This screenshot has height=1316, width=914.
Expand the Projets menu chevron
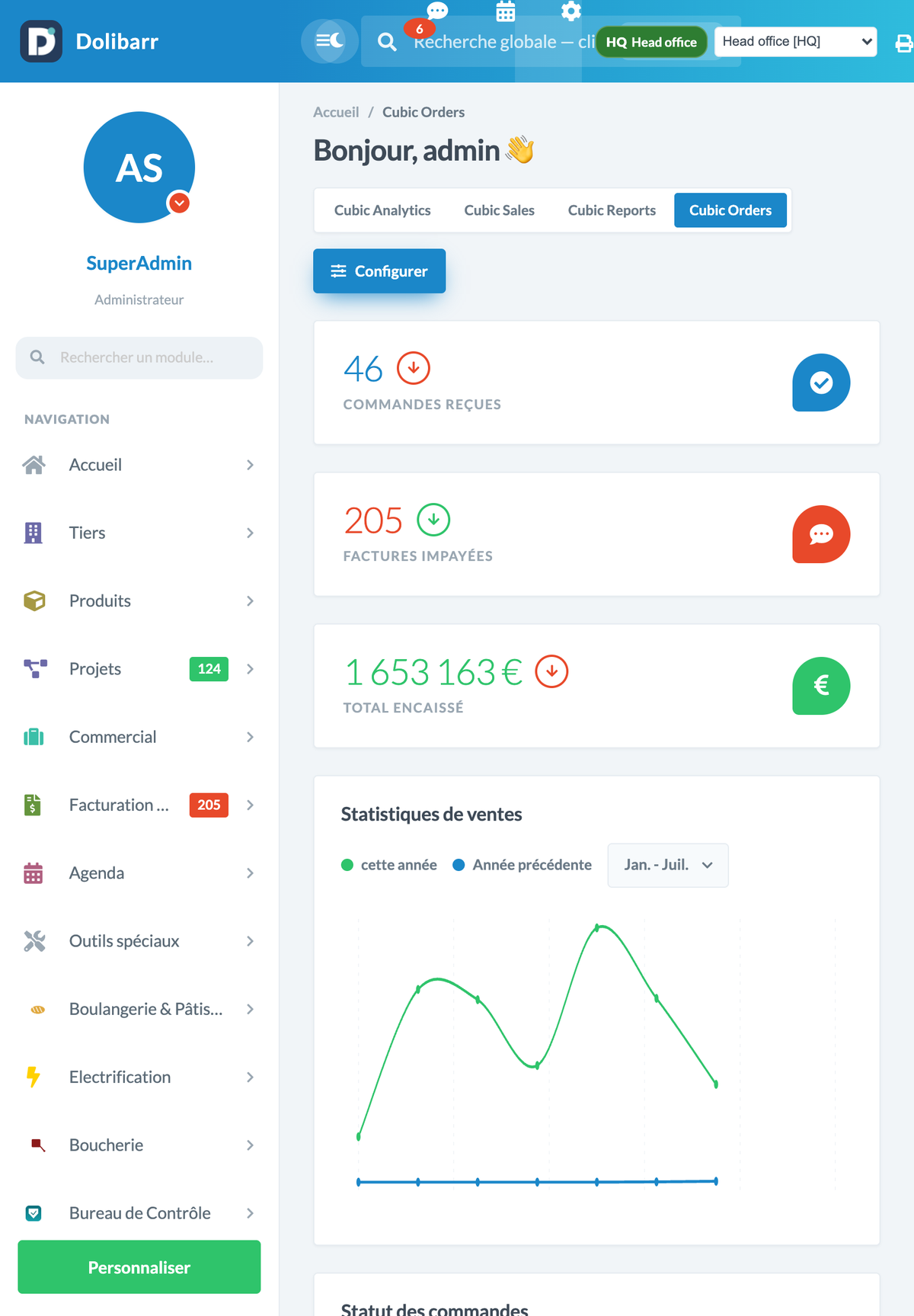[250, 669]
